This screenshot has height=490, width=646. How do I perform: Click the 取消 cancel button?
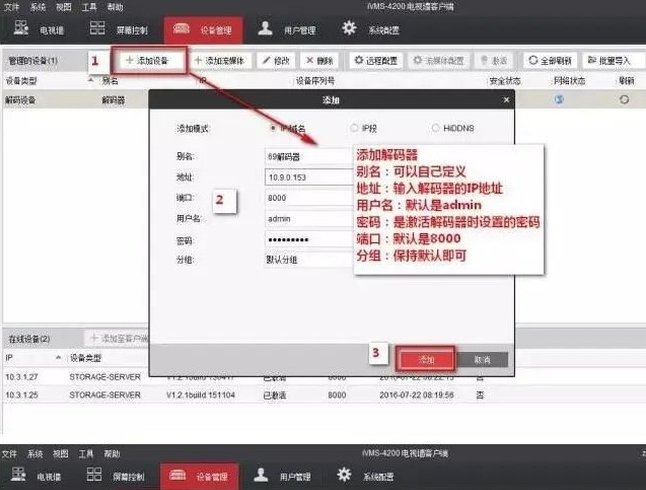482,358
